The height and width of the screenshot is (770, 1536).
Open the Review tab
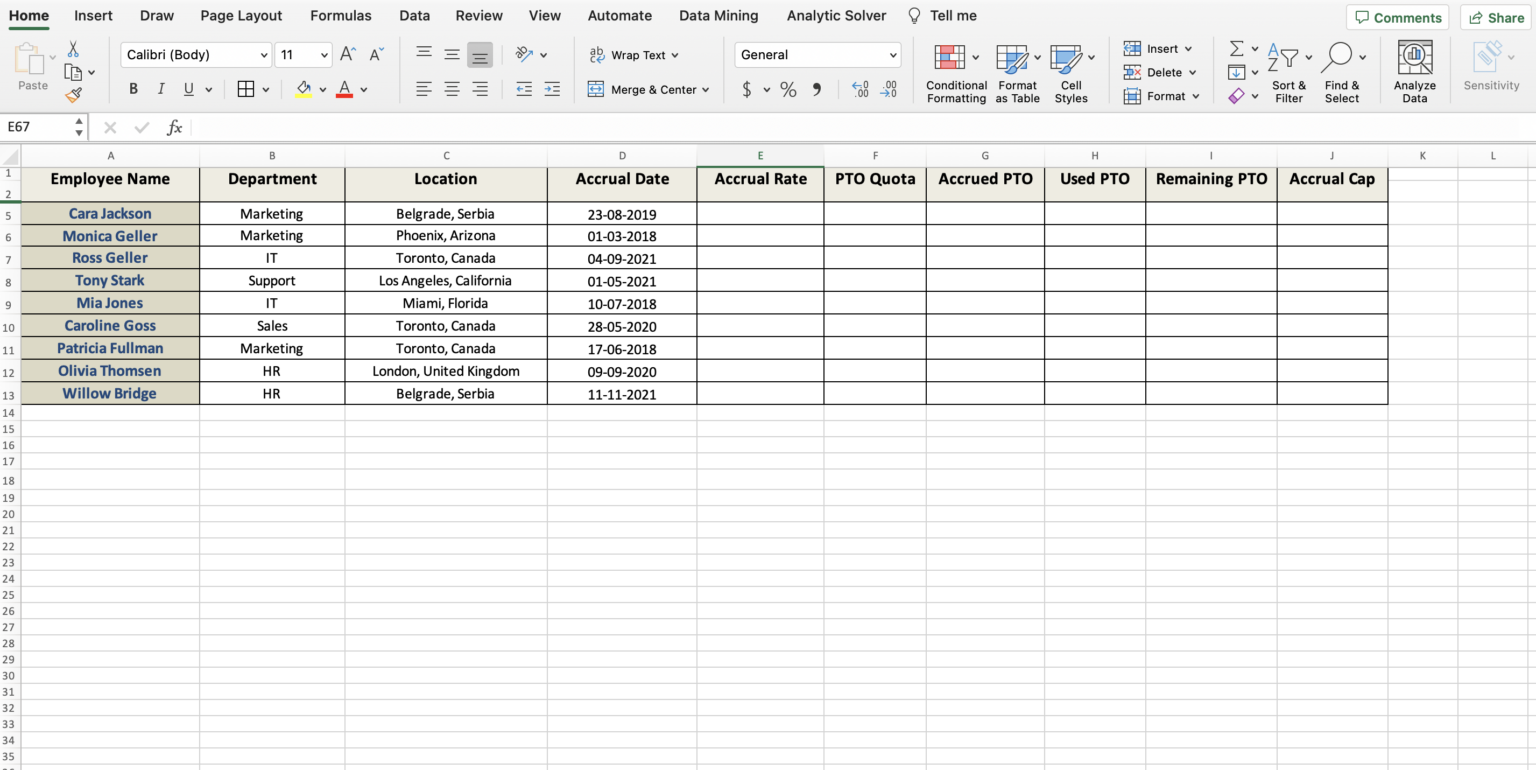pyautogui.click(x=479, y=16)
